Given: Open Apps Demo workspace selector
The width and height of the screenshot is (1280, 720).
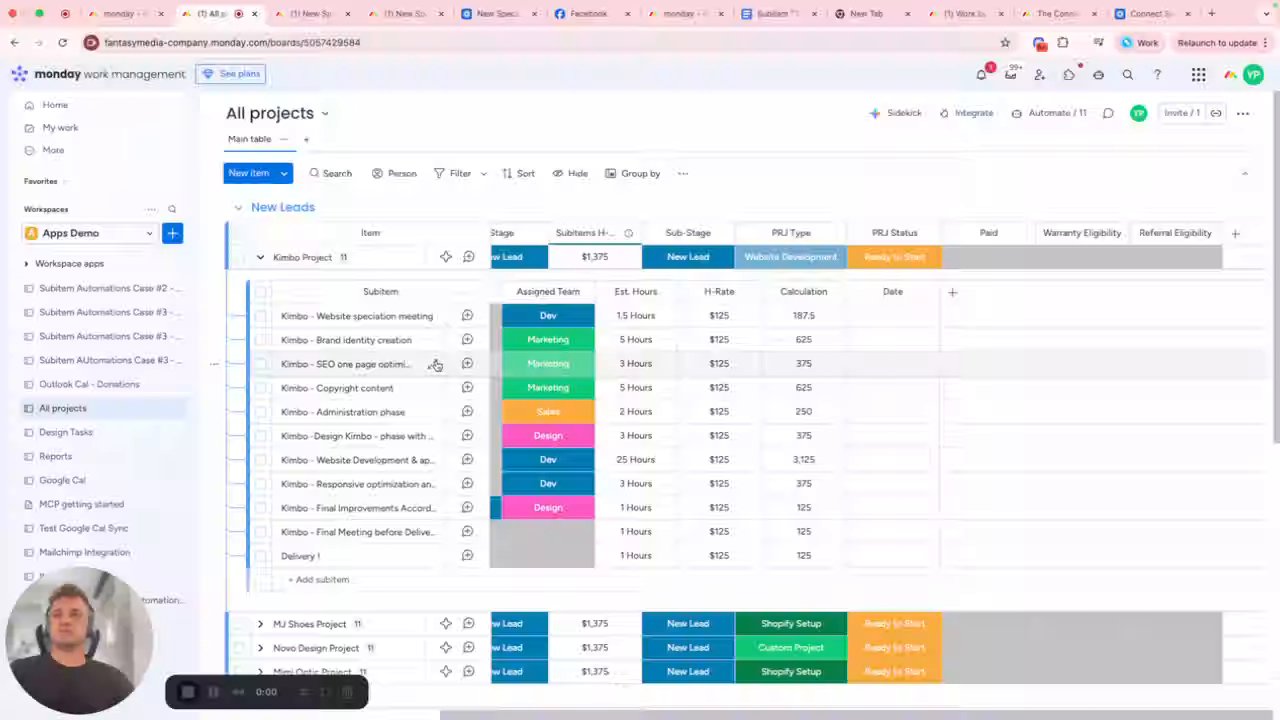Looking at the screenshot, I should [x=89, y=233].
